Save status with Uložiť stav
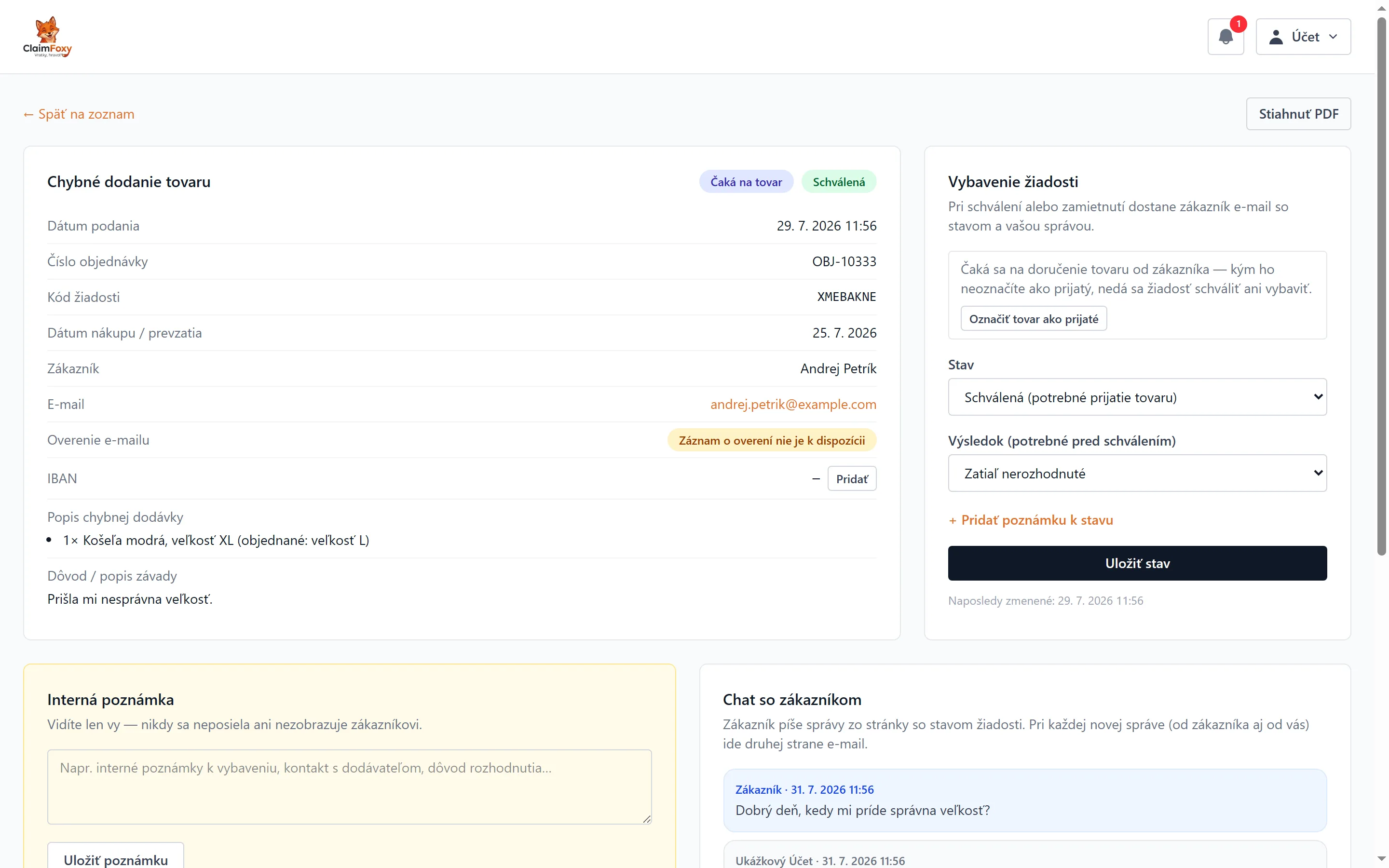 click(x=1137, y=563)
